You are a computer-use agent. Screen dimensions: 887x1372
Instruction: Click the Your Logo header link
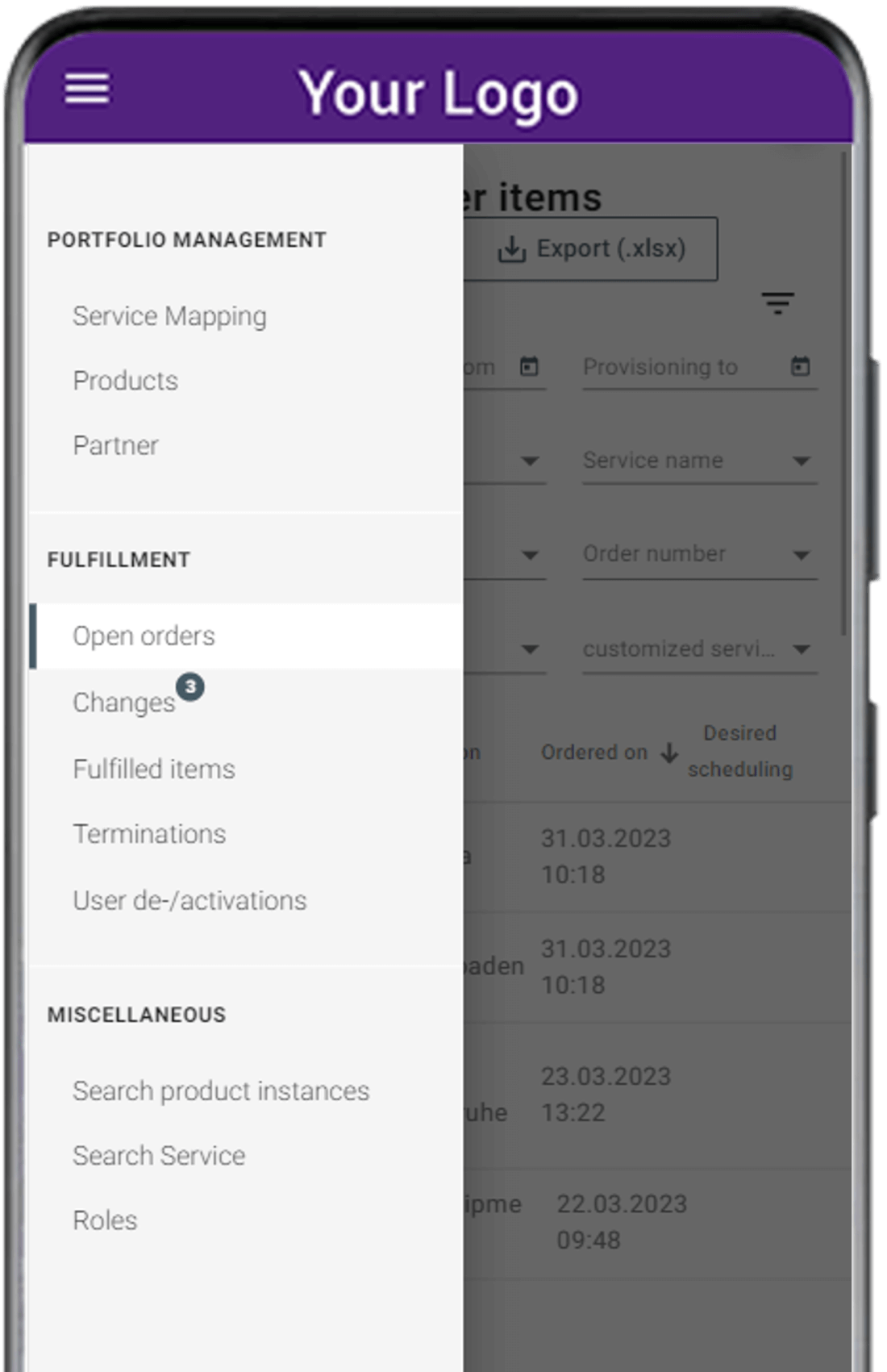439,93
